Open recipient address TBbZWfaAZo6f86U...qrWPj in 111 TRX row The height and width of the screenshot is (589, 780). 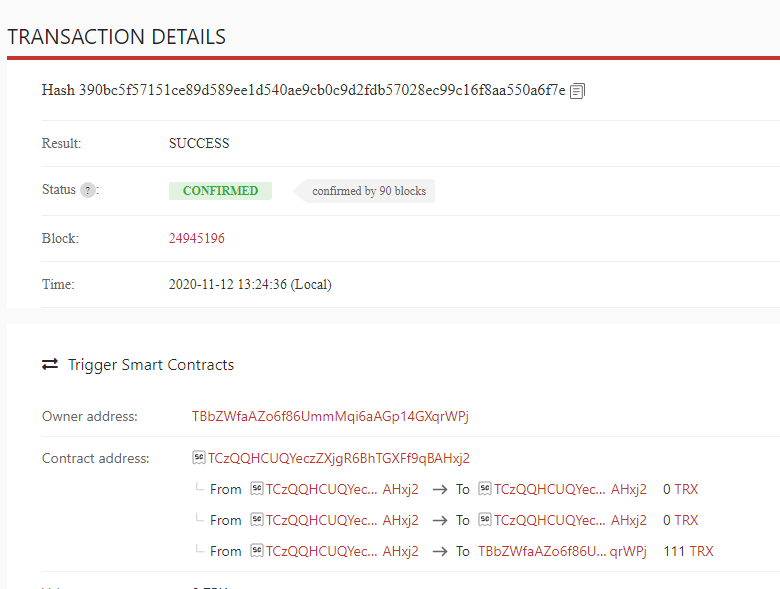562,551
